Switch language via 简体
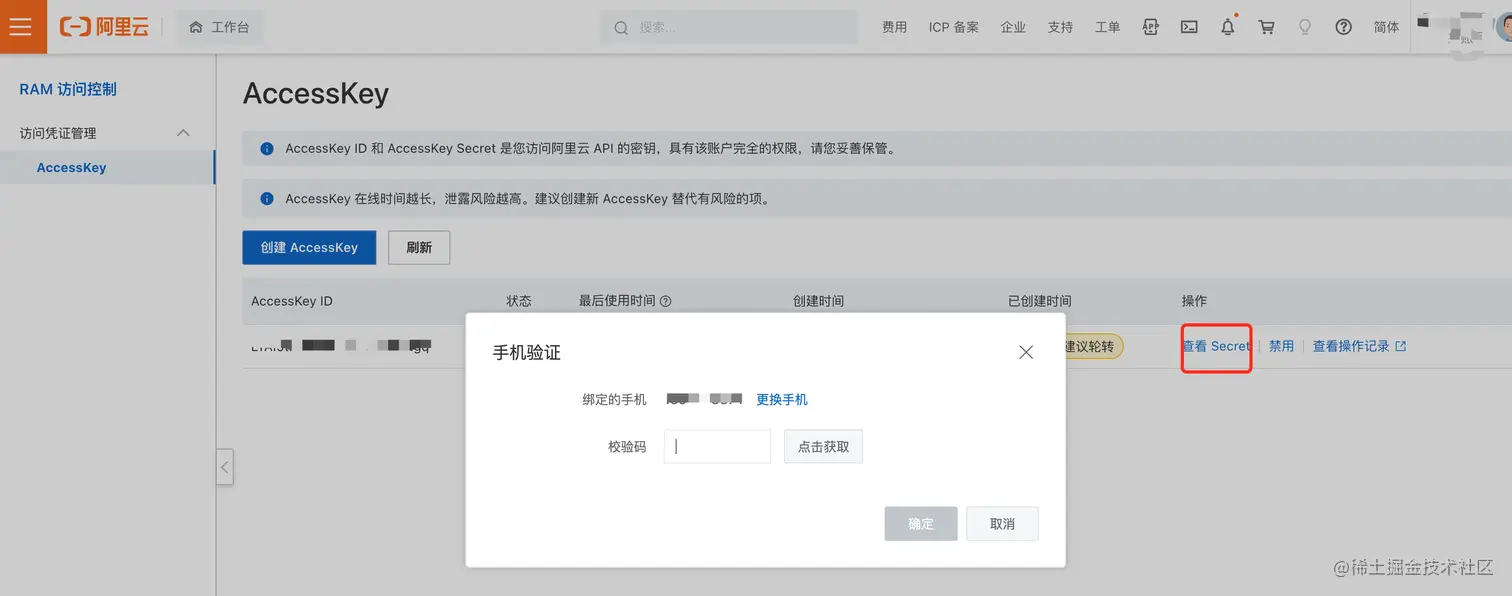Screen dimensions: 1512x596 pos(1386,27)
